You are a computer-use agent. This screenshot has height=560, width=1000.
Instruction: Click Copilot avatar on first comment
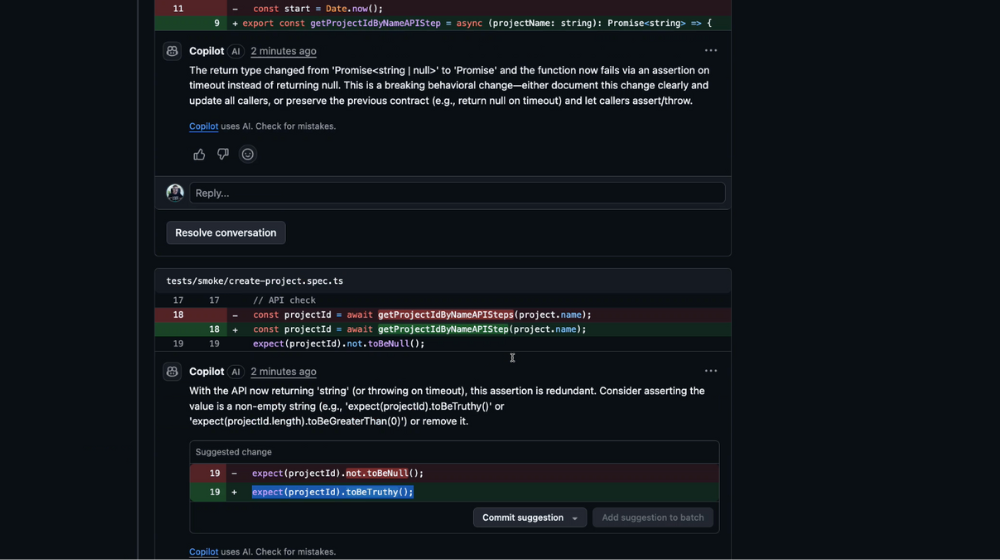click(172, 51)
